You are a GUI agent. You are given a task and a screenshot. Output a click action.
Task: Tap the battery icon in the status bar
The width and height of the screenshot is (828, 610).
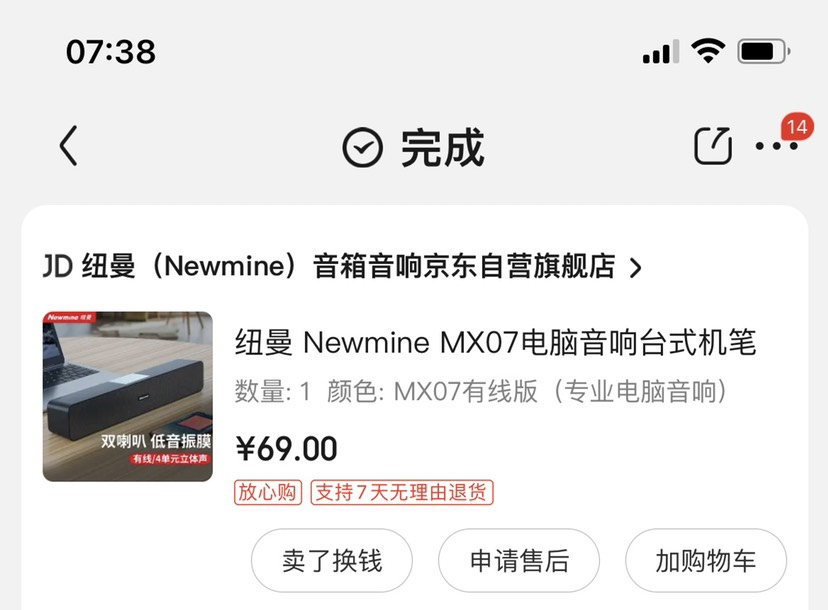click(764, 52)
